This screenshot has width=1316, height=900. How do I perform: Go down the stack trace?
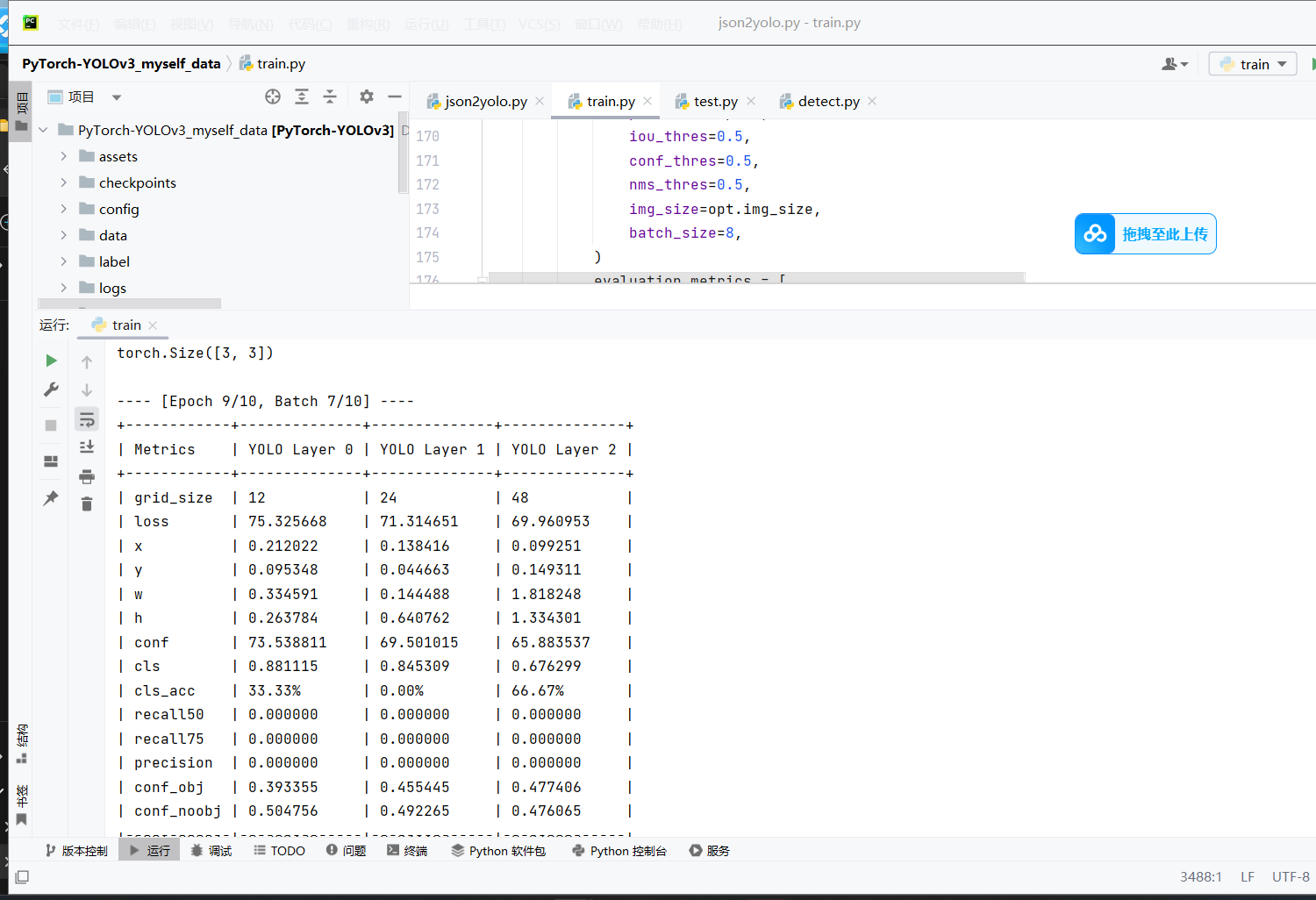coord(87,390)
